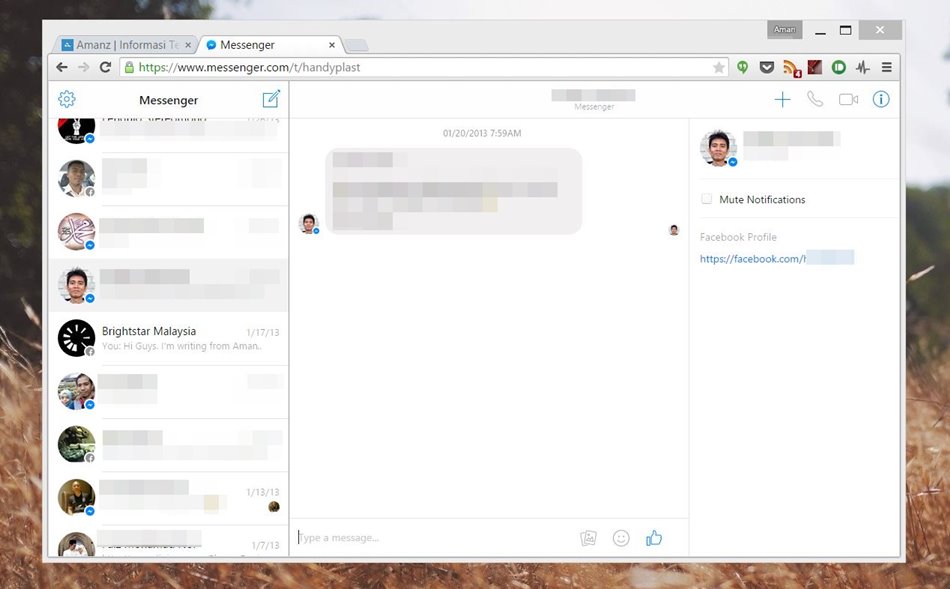Focus the Type a message field
The width and height of the screenshot is (950, 589).
pos(433,537)
